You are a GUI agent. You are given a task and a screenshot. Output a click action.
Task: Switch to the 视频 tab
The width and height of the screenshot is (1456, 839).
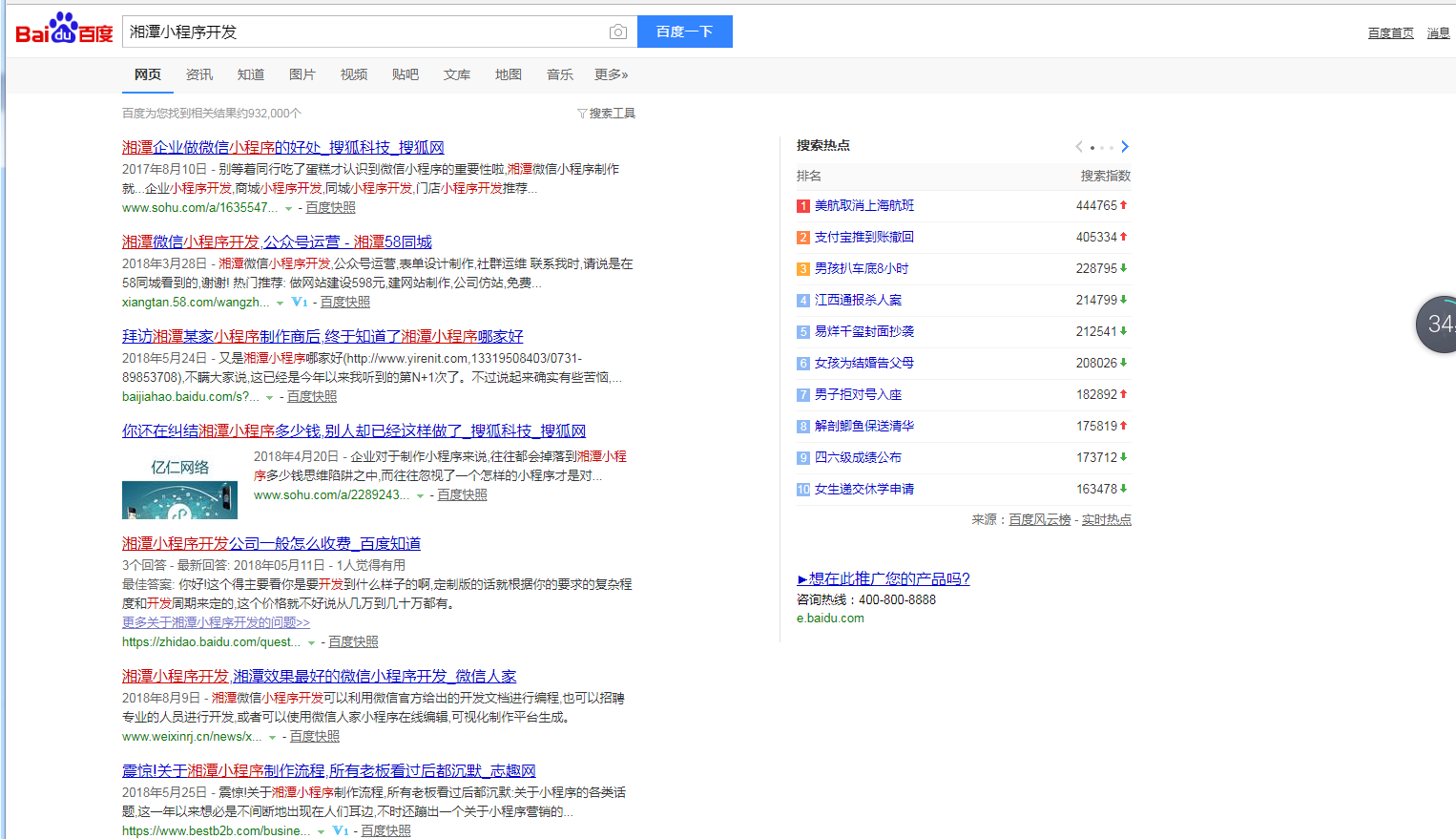pyautogui.click(x=353, y=74)
